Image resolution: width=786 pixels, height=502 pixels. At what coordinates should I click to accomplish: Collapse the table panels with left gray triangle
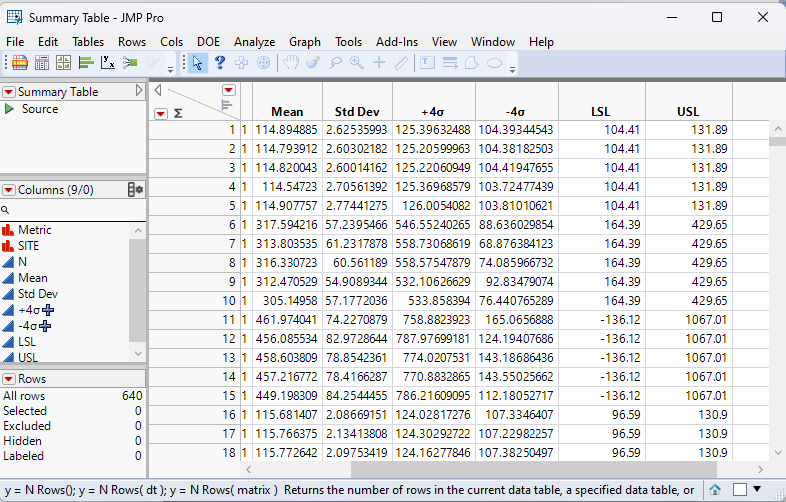pos(158,90)
